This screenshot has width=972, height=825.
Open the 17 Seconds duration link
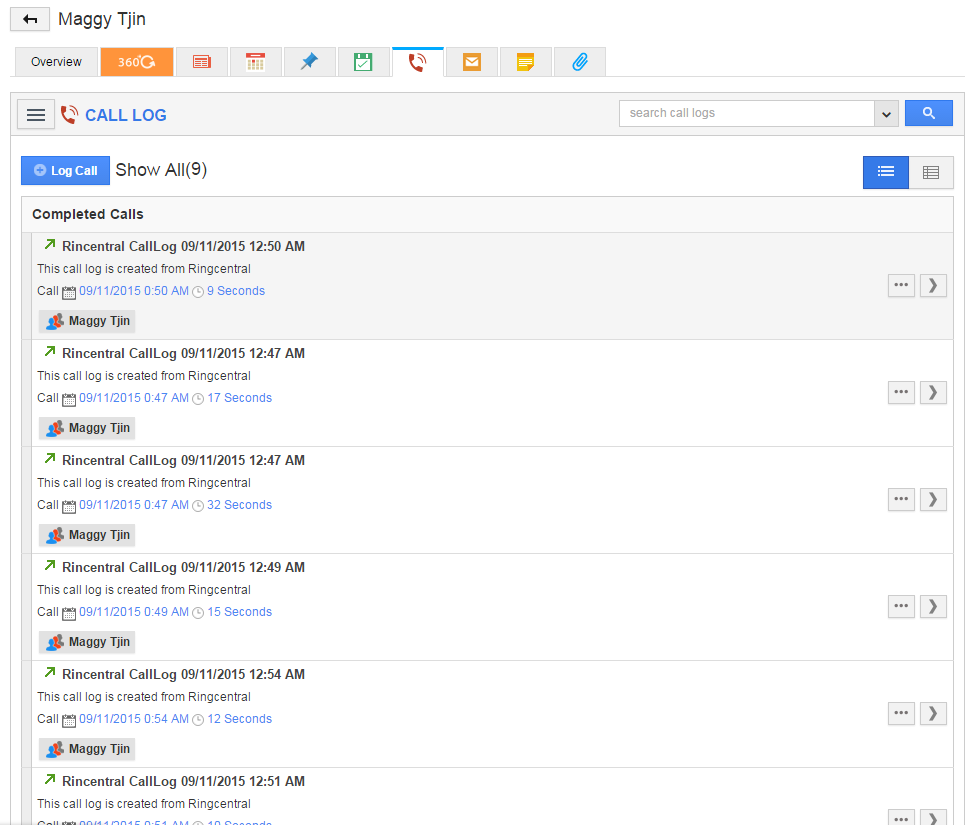[239, 398]
